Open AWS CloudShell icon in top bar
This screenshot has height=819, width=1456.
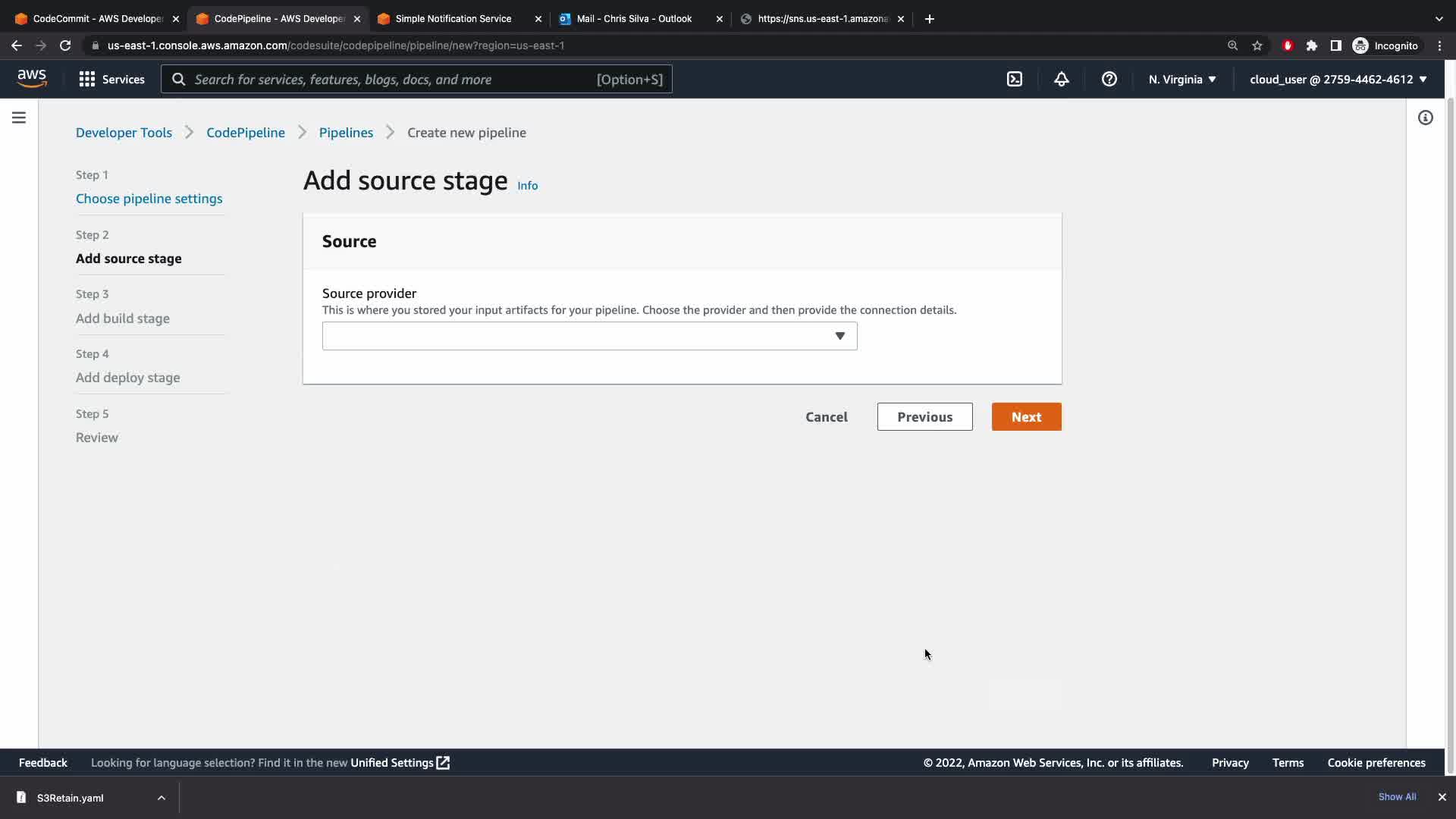1015,80
